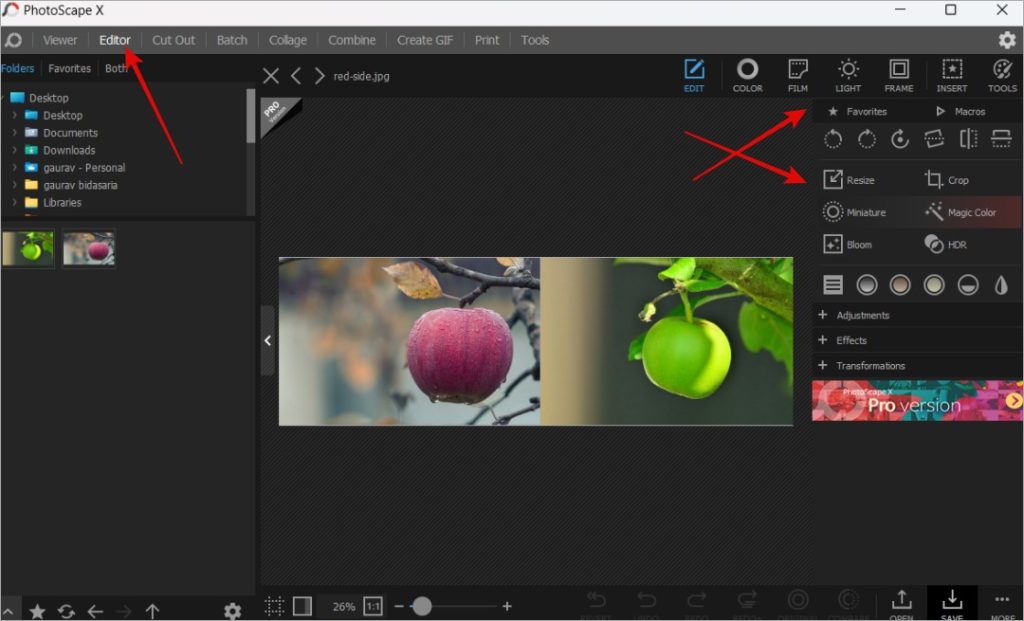Toggle the compare split view icon

pos(302,606)
